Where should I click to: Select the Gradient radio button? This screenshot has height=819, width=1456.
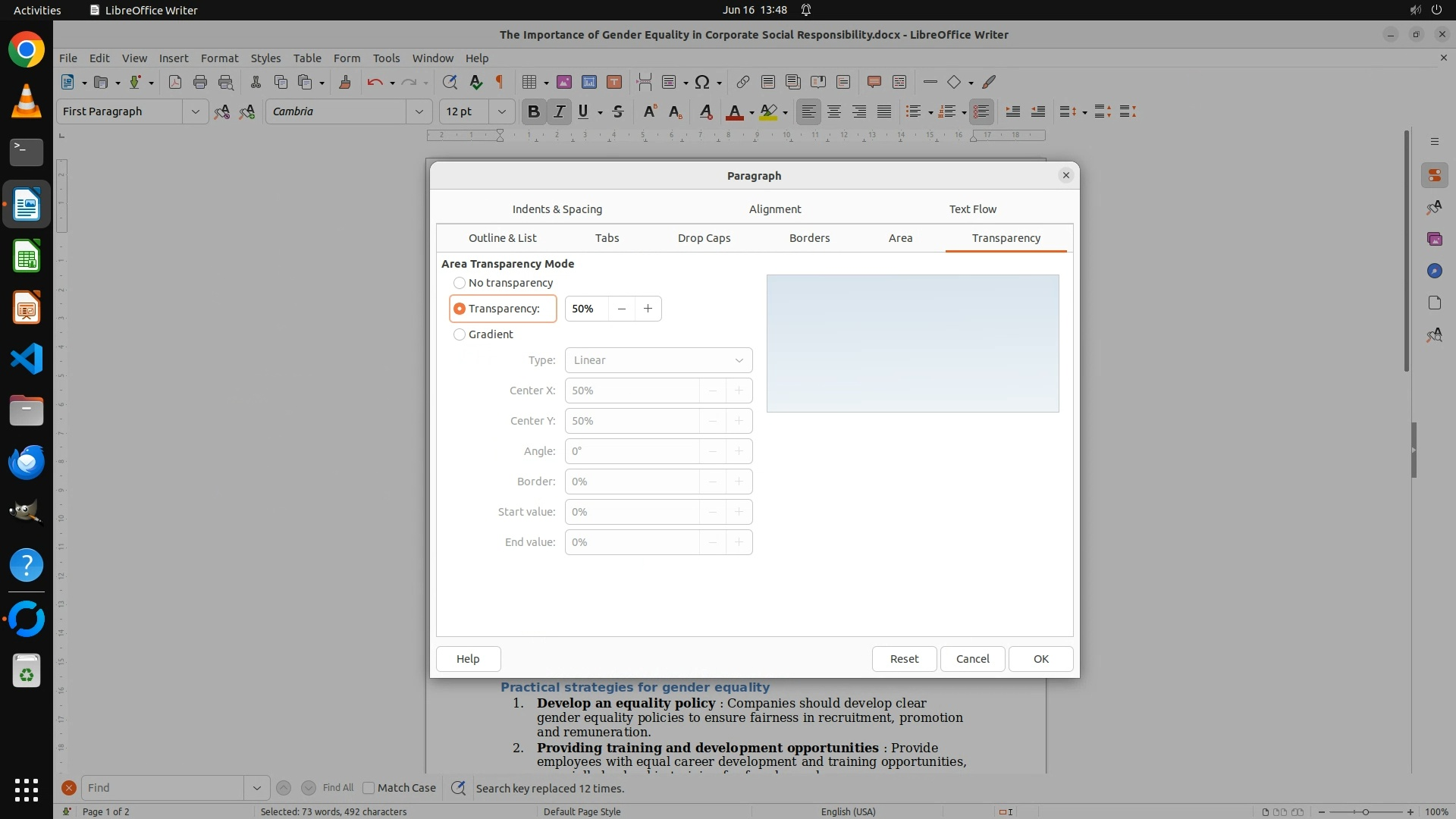pos(460,334)
